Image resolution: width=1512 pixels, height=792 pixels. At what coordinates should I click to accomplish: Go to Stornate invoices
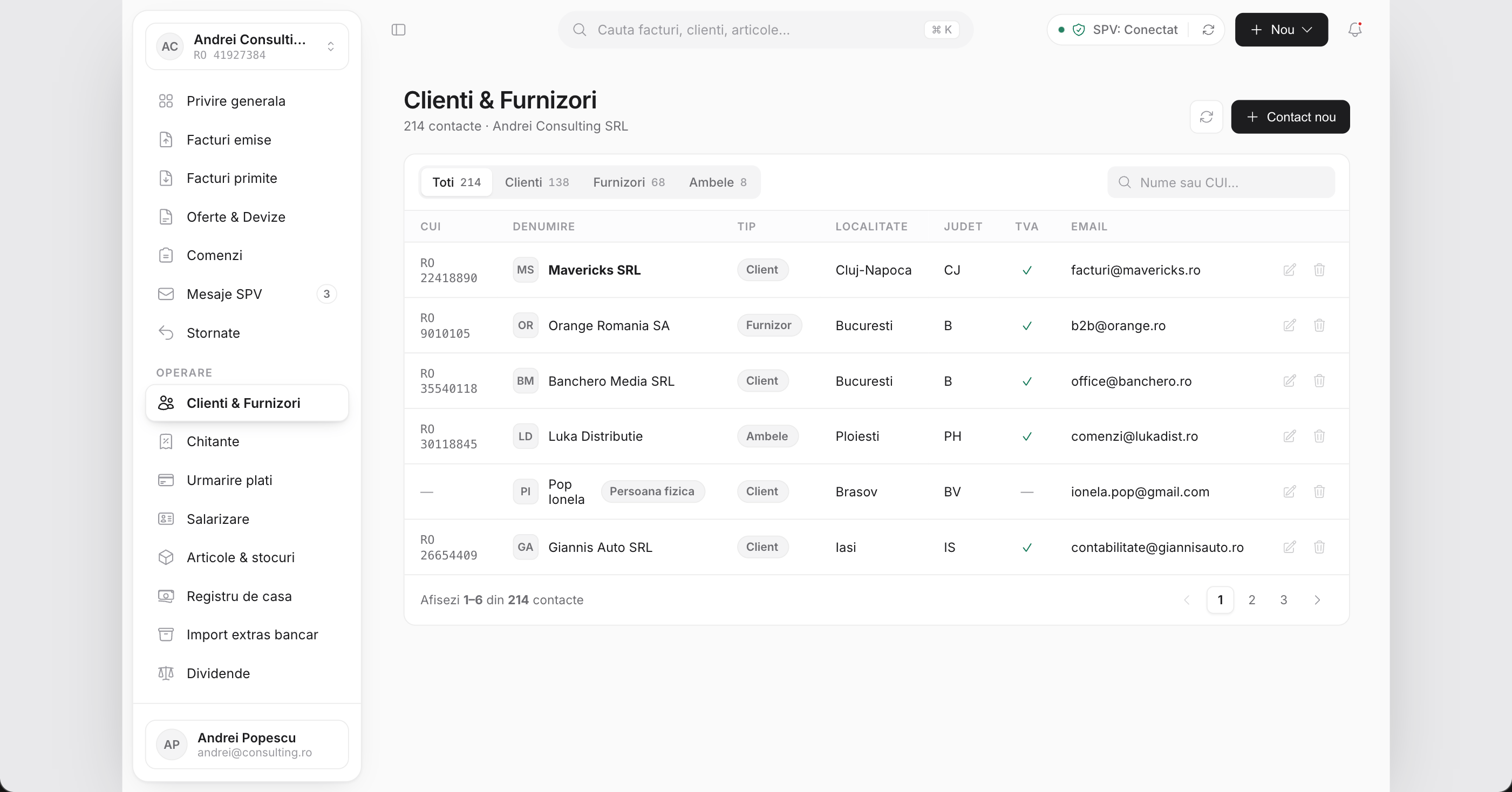[x=247, y=333]
